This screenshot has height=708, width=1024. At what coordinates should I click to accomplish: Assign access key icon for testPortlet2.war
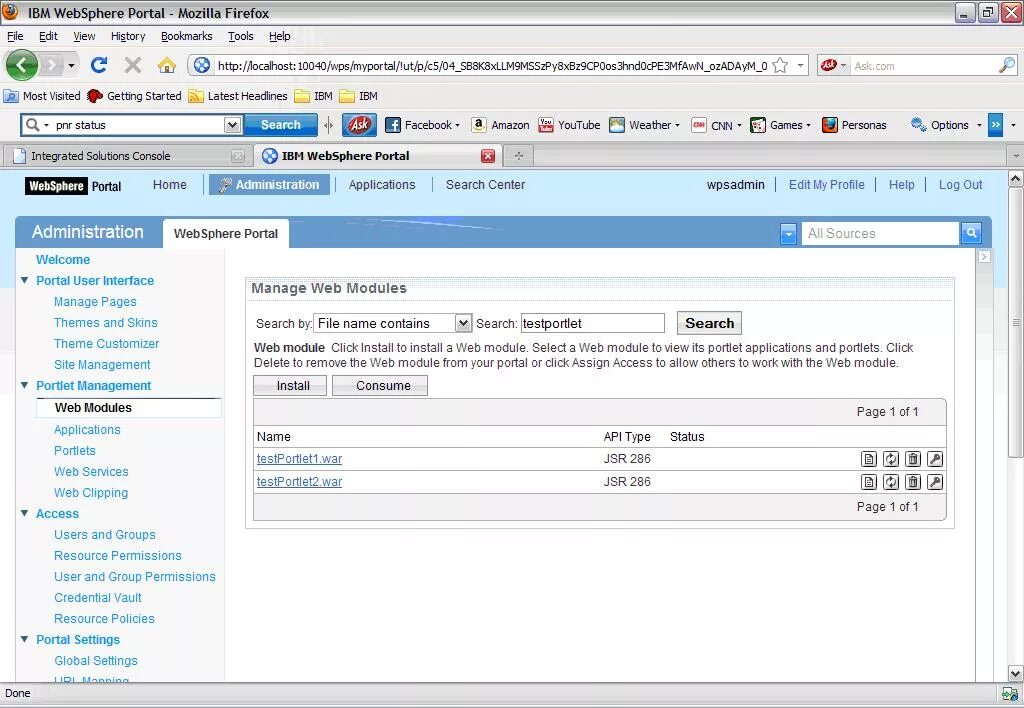(x=935, y=482)
